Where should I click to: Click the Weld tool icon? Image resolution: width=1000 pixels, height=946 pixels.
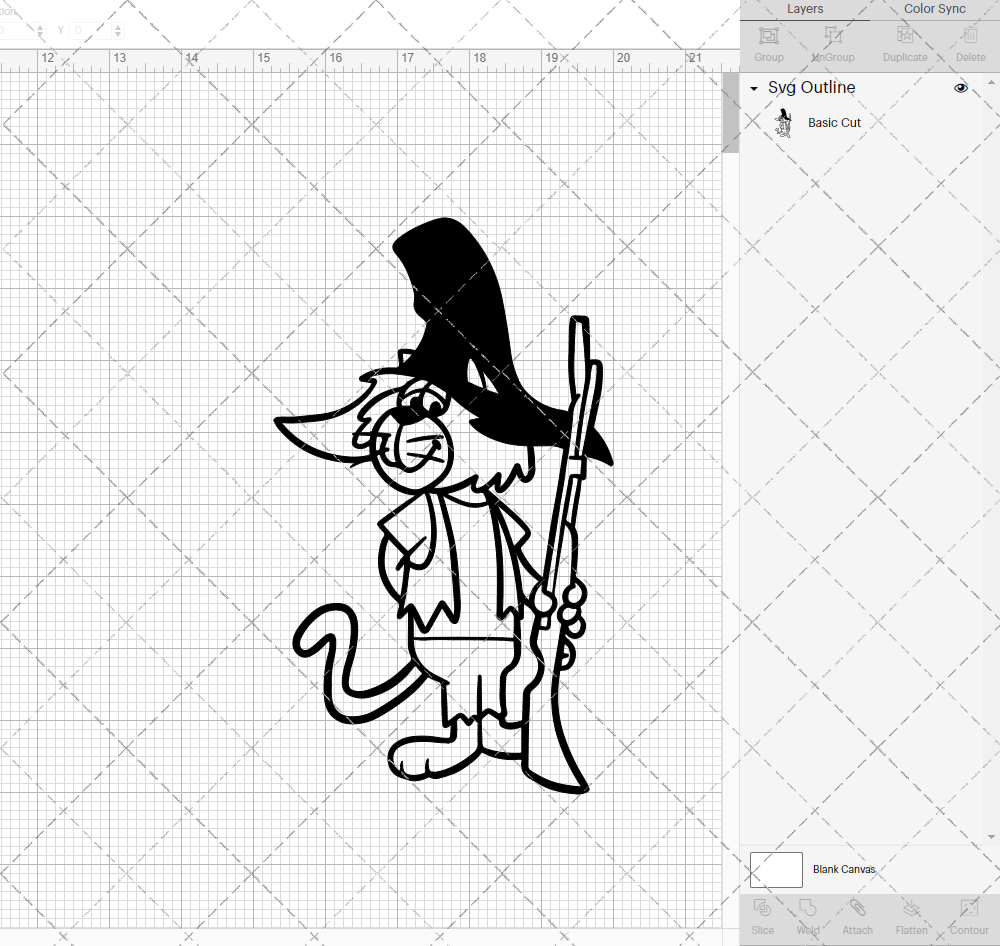pos(807,914)
